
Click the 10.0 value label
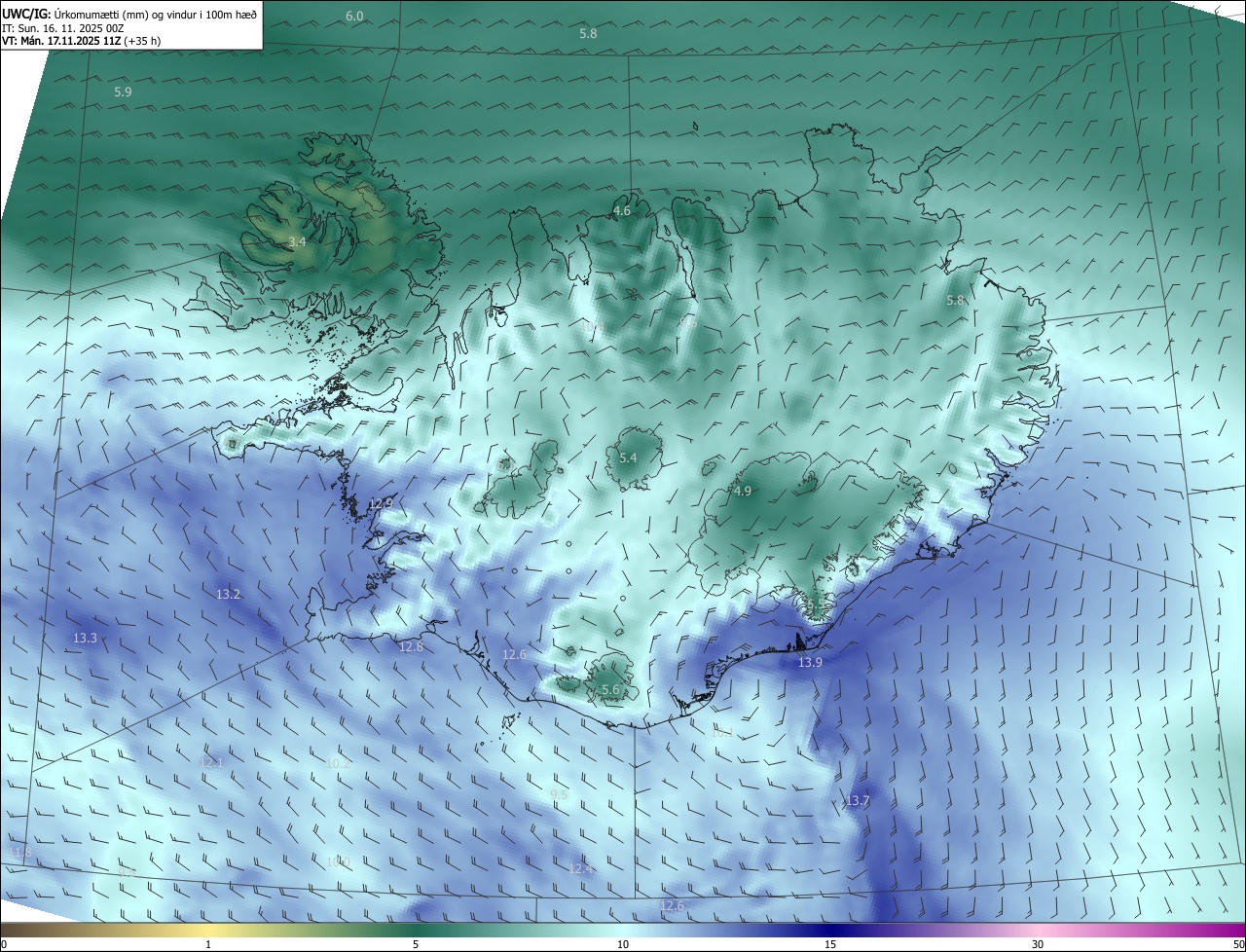[338, 861]
